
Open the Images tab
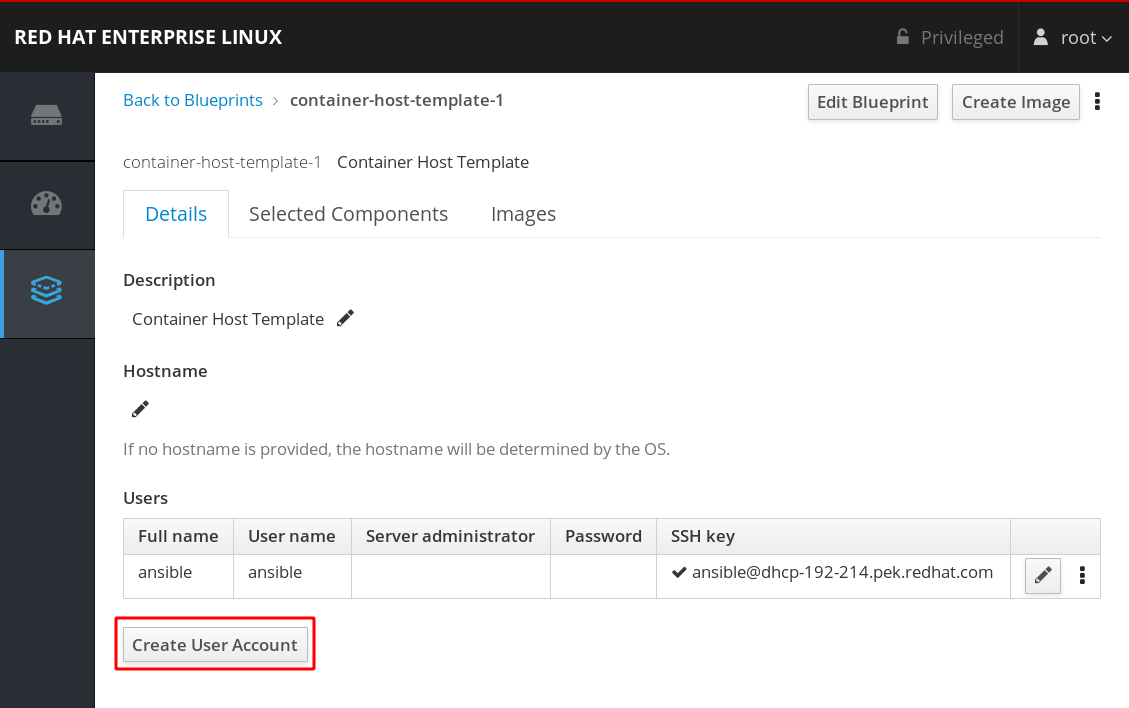523,214
